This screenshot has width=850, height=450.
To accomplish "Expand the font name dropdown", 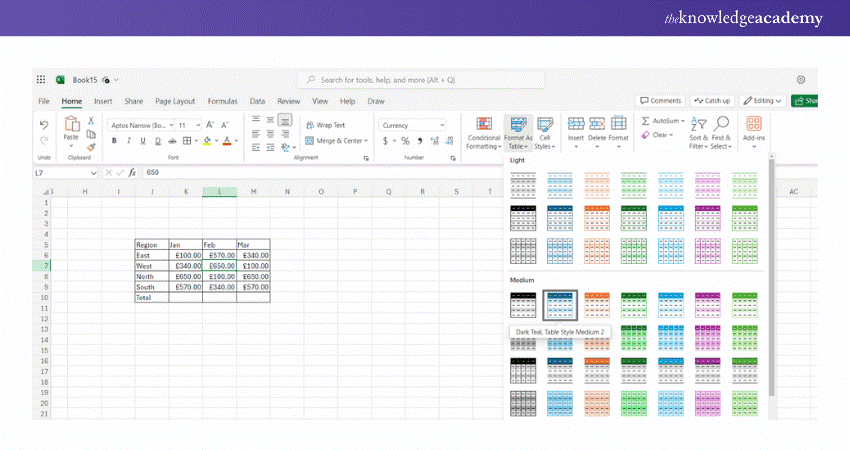I will (x=140, y=125).
